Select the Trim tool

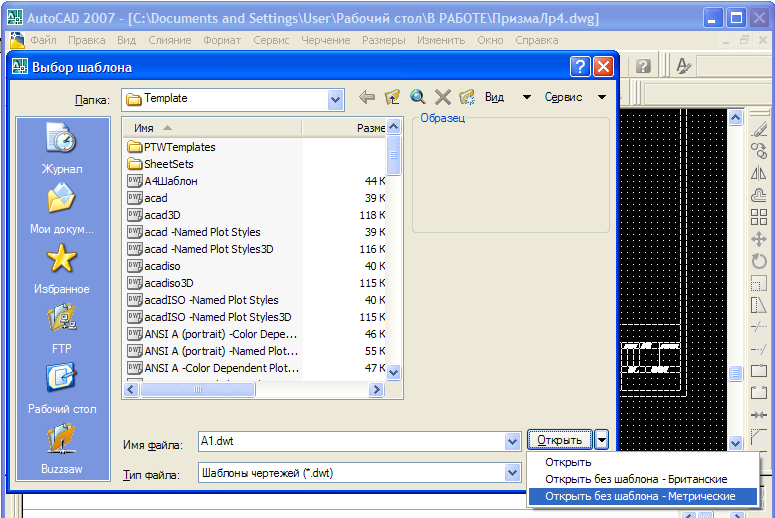click(x=759, y=327)
